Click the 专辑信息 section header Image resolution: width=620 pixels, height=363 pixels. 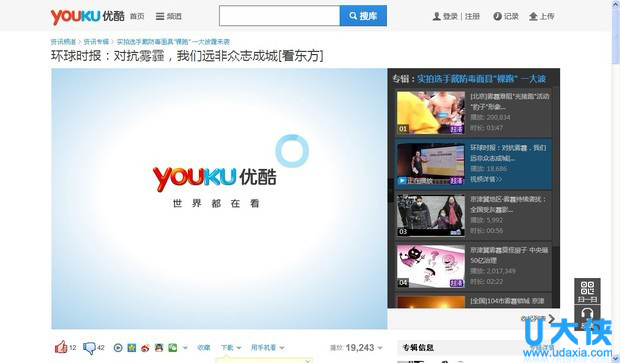coord(418,348)
